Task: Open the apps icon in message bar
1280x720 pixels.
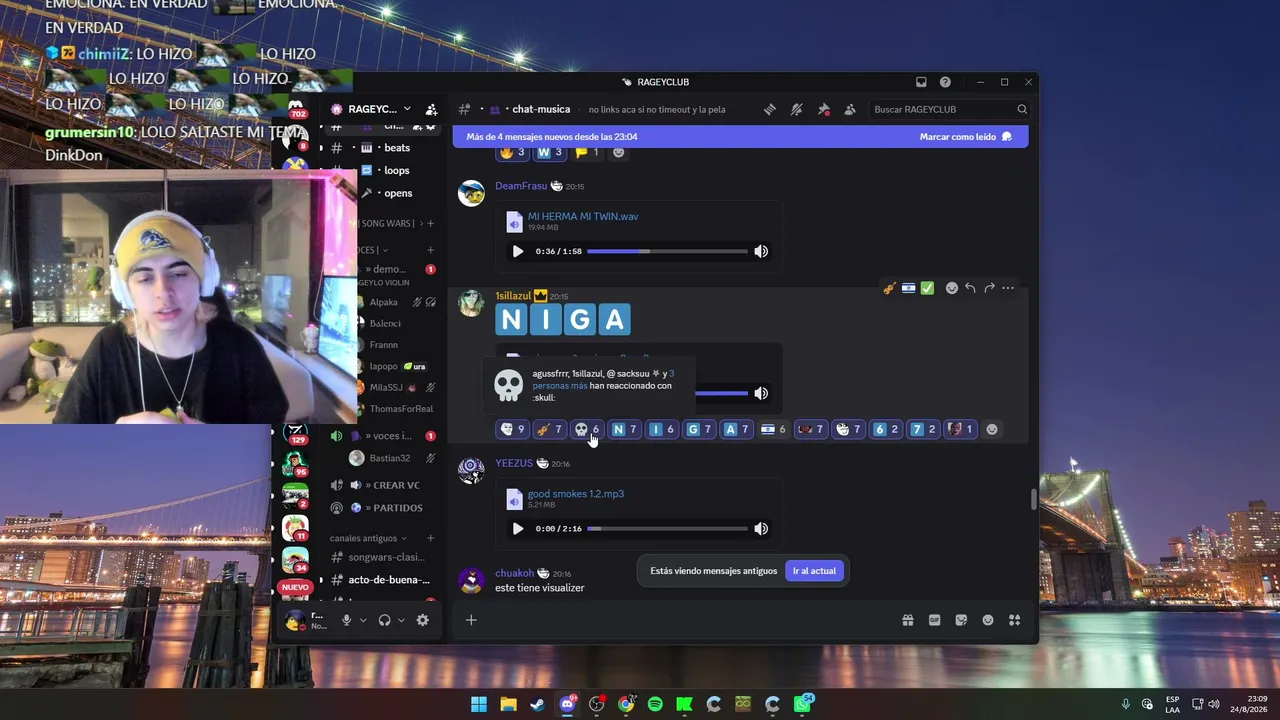Action: tap(1014, 620)
